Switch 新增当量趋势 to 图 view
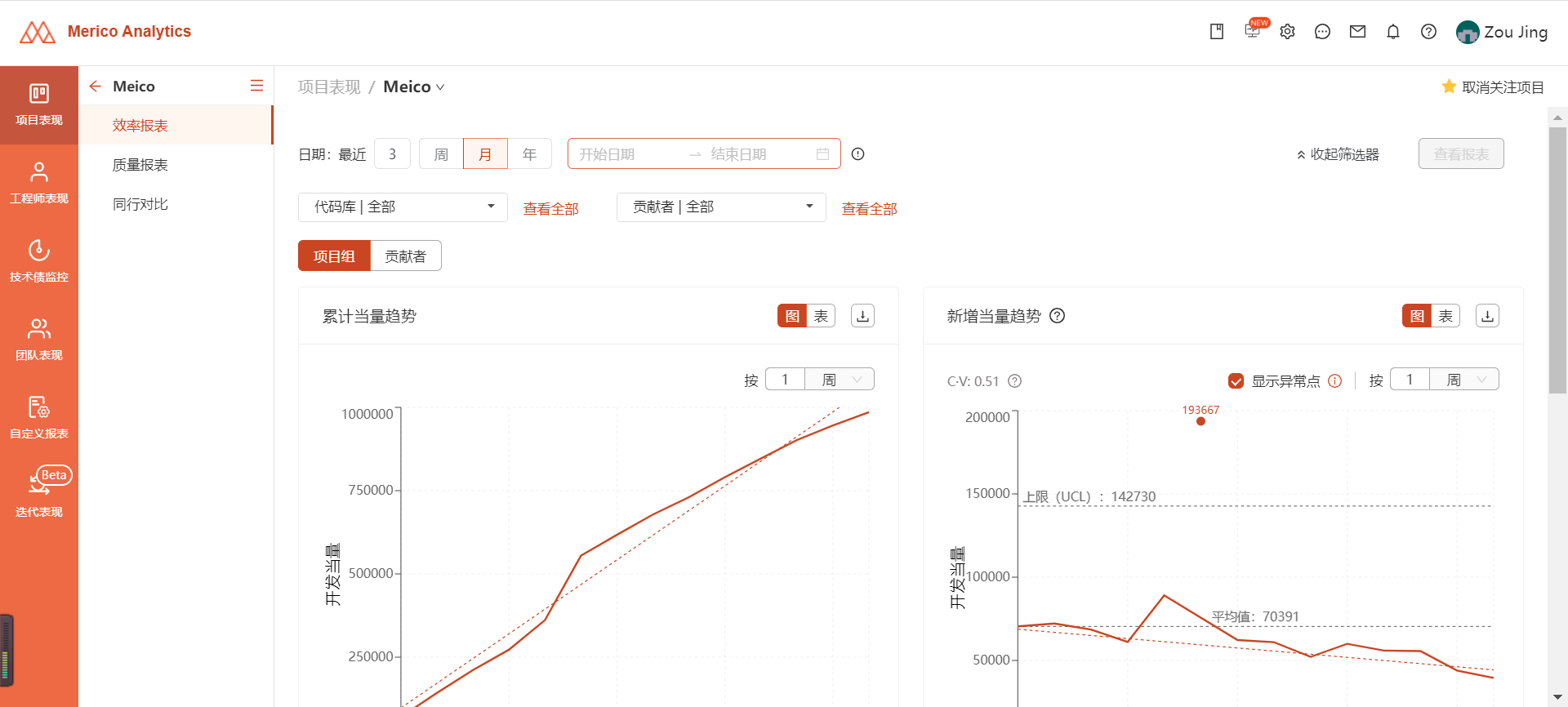The image size is (1568, 707). pyautogui.click(x=1417, y=316)
